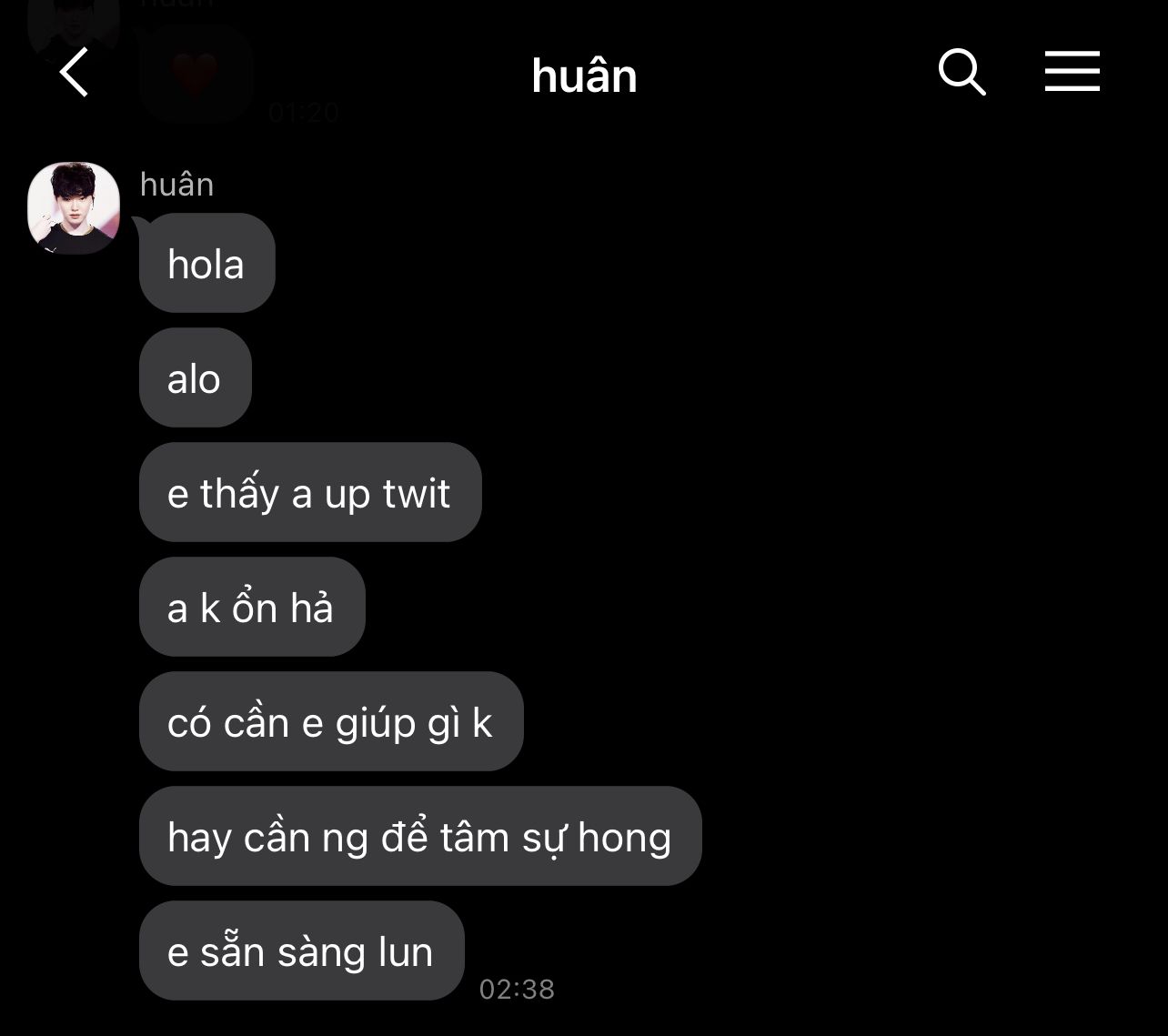Open the hamburger menu in the header
The width and height of the screenshot is (1168, 1036).
pyautogui.click(x=1072, y=71)
